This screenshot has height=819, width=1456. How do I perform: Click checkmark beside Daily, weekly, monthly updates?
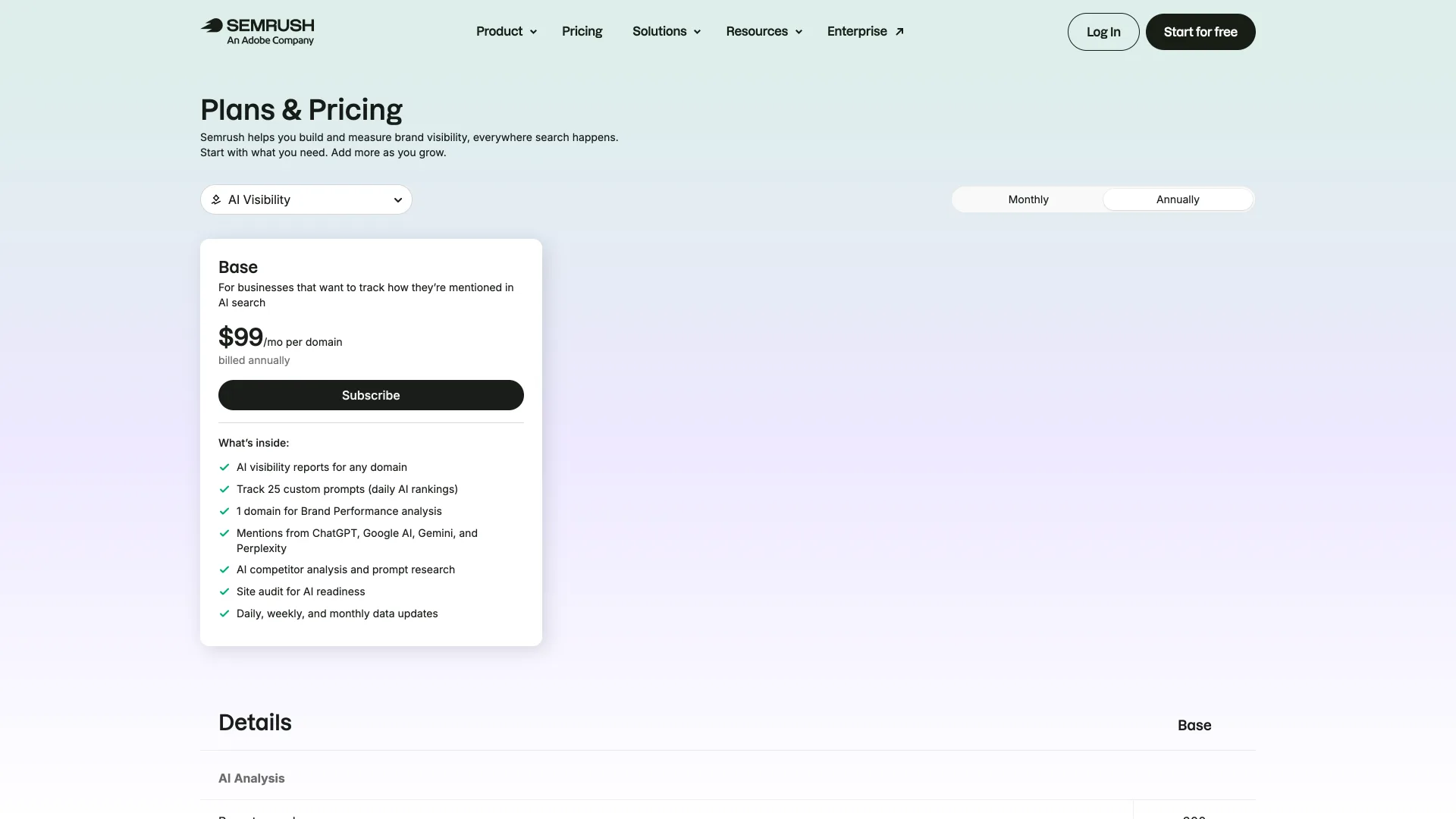click(x=224, y=613)
